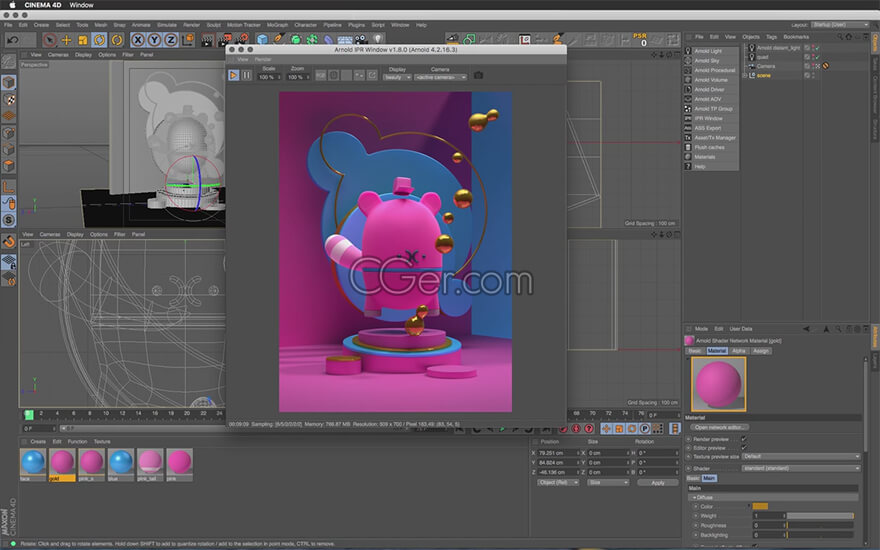Click the coordinate system cube icon
The width and height of the screenshot is (880, 550).
[x=187, y=40]
